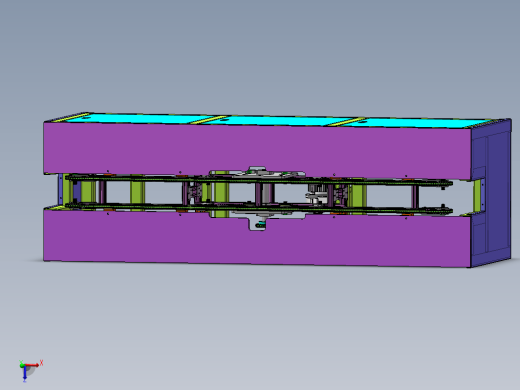Select the right cyan top cover panel
The width and height of the screenshot is (520, 390).
[417, 123]
